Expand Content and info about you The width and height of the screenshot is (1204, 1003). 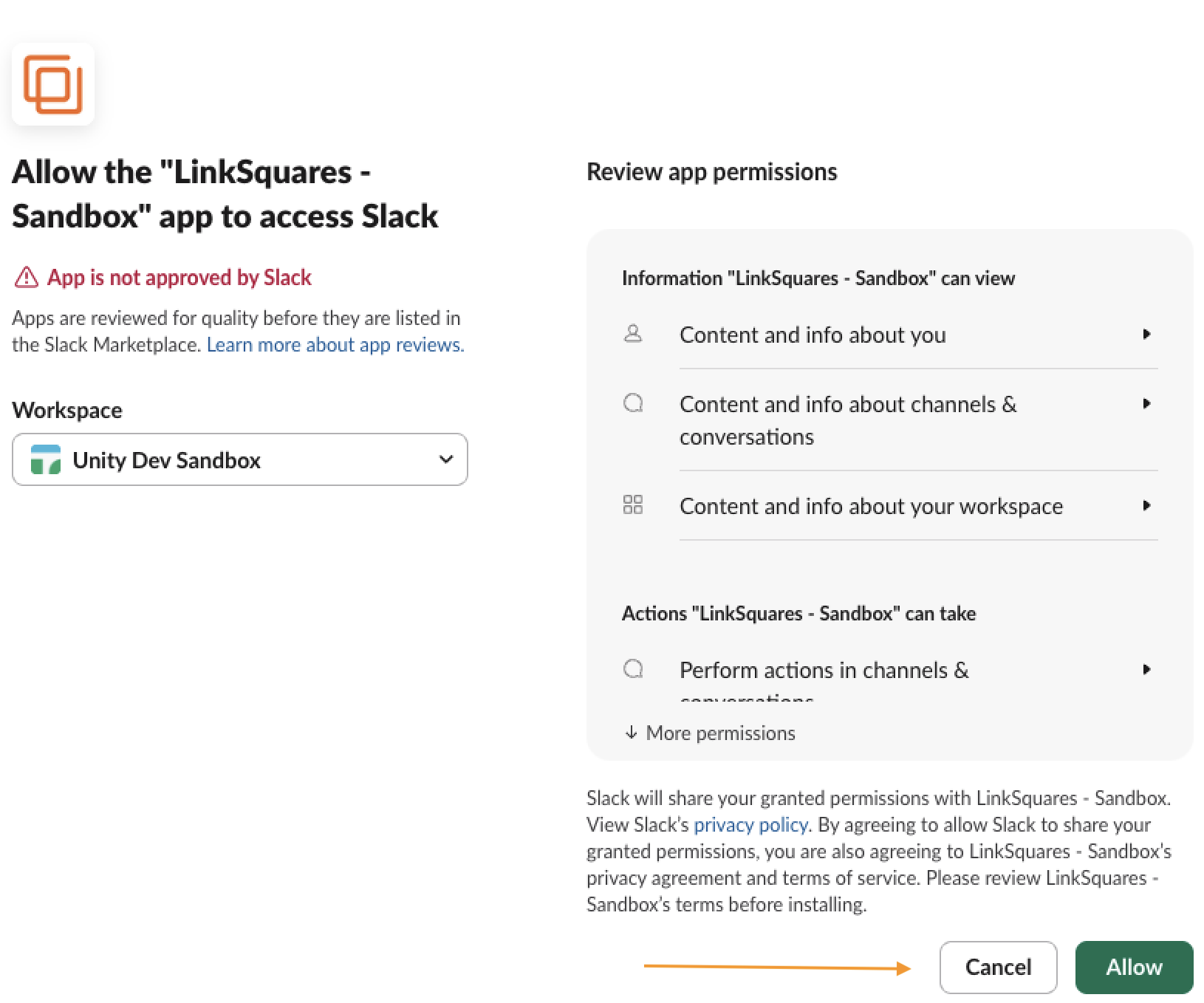1146,335
